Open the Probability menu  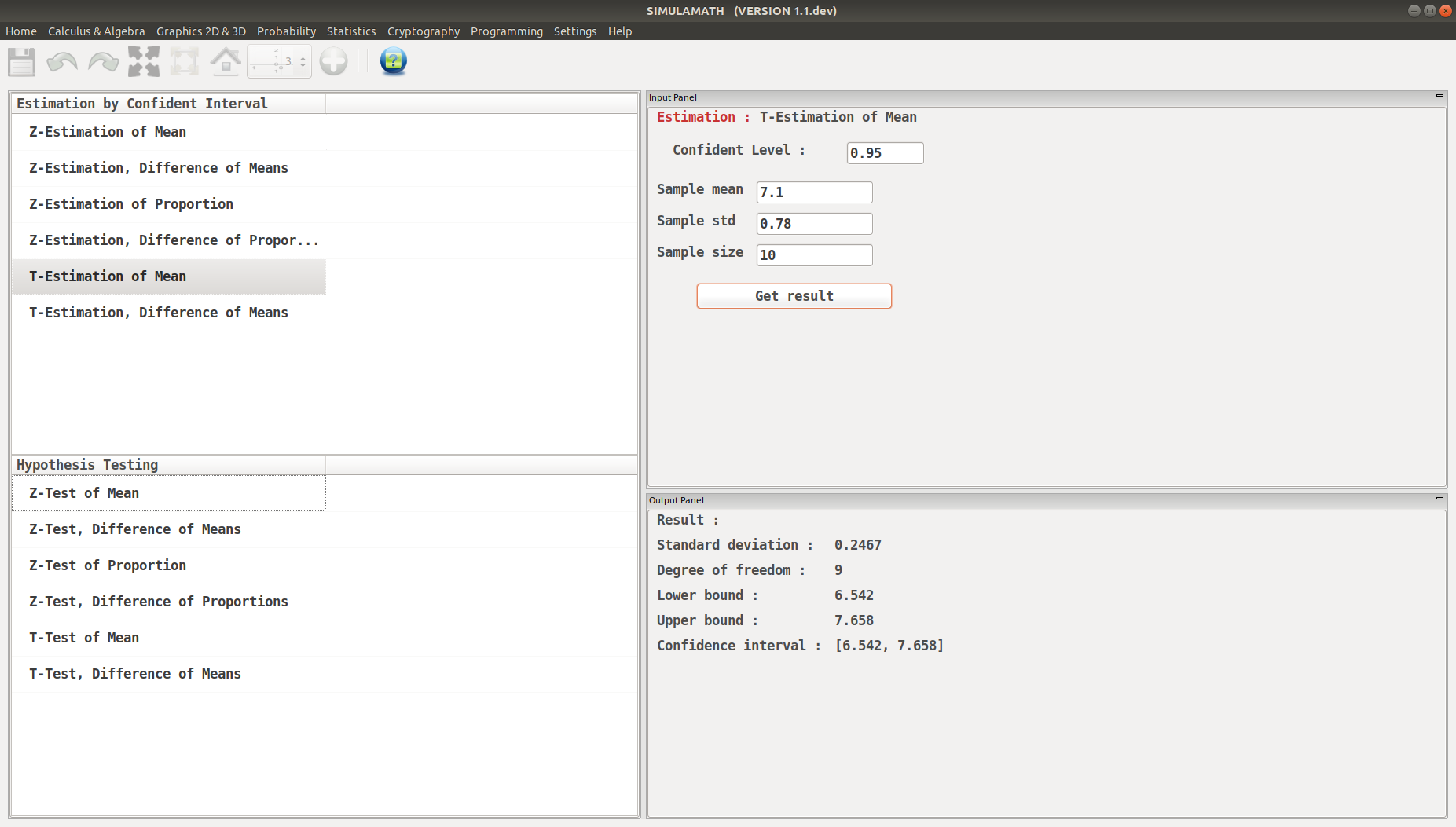(x=286, y=31)
